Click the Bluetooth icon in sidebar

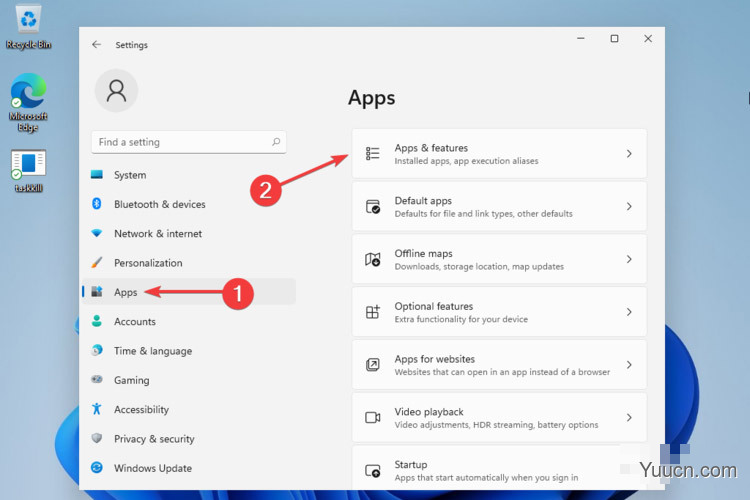[x=97, y=204]
